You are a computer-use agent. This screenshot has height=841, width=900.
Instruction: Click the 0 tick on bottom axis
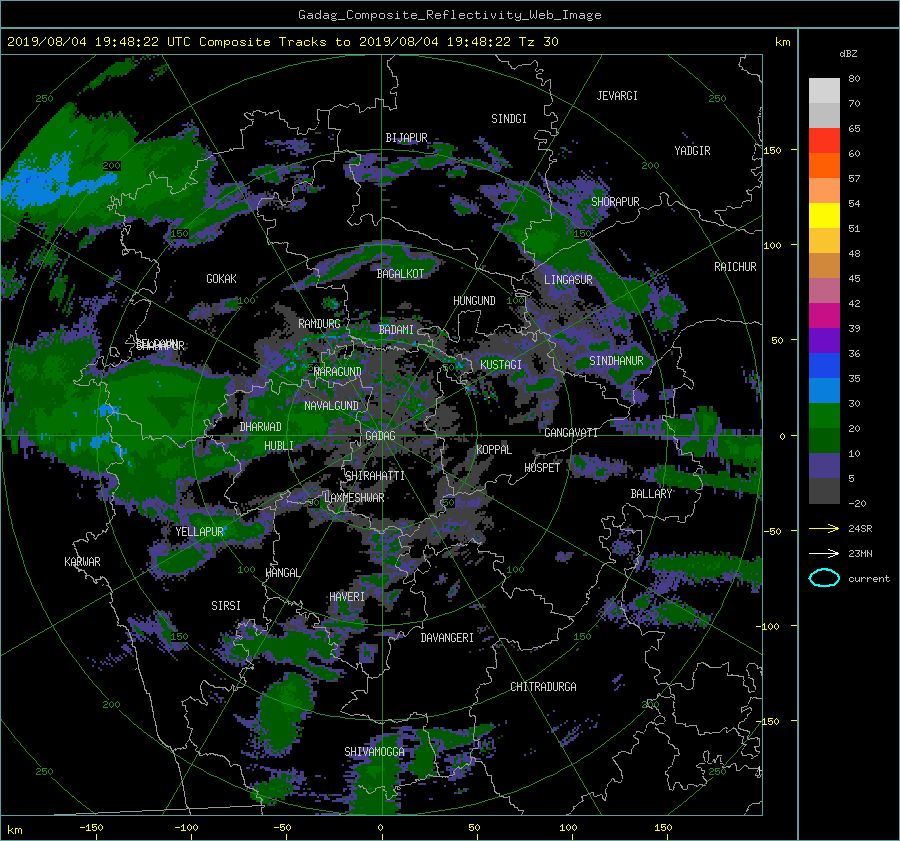(380, 828)
